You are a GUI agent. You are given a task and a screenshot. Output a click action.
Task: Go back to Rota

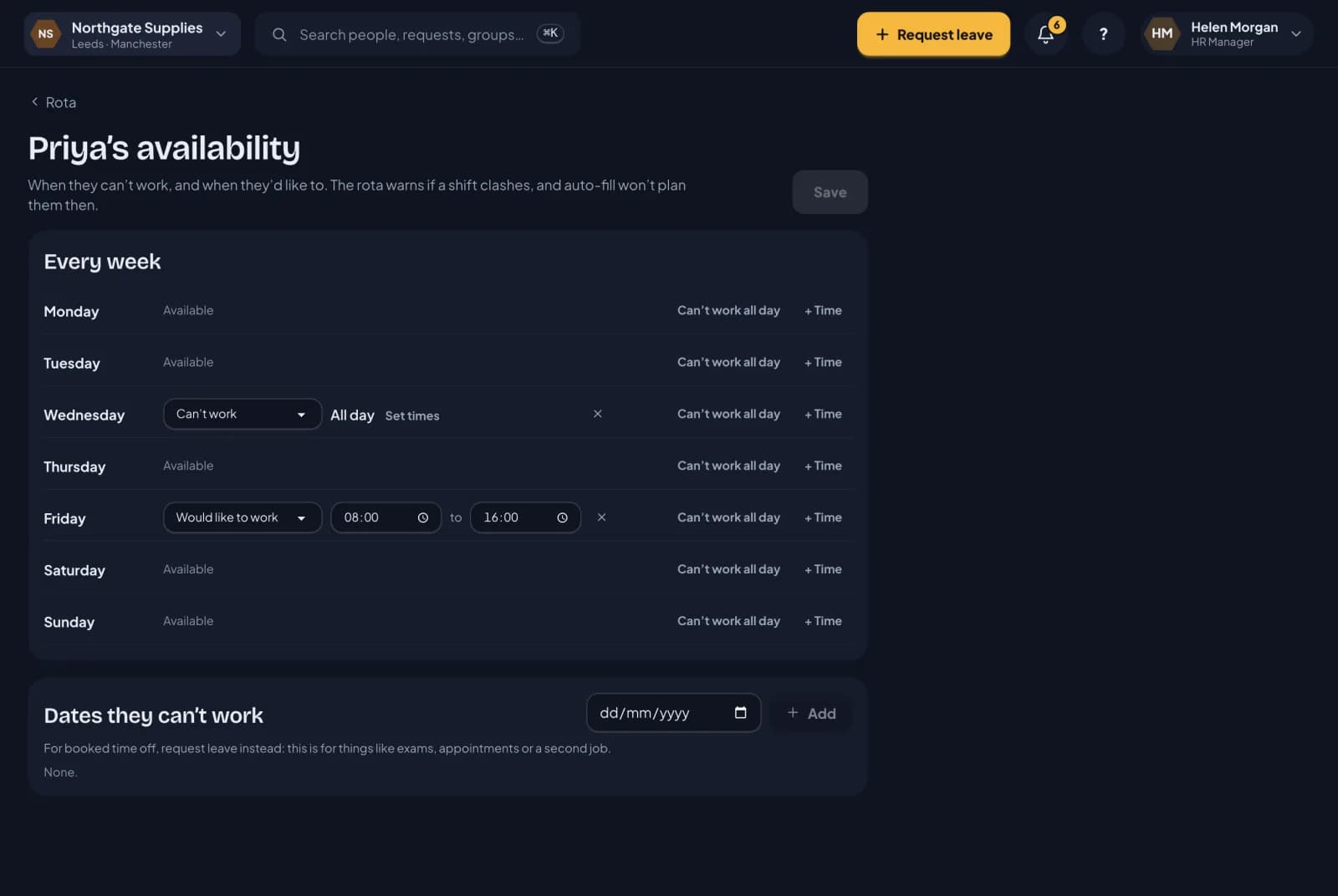[x=54, y=102]
